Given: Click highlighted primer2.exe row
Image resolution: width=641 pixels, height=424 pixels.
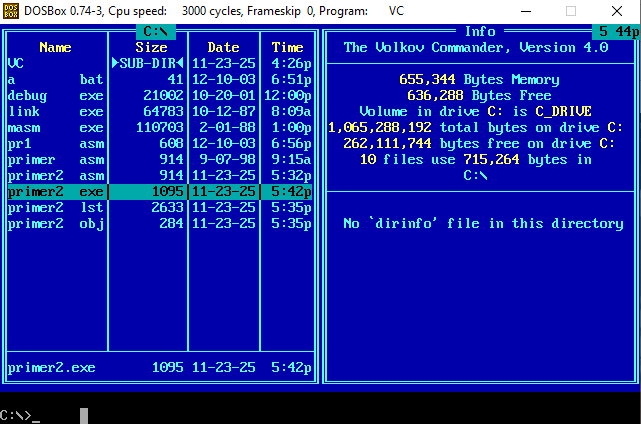Looking at the screenshot, I should (x=160, y=191).
